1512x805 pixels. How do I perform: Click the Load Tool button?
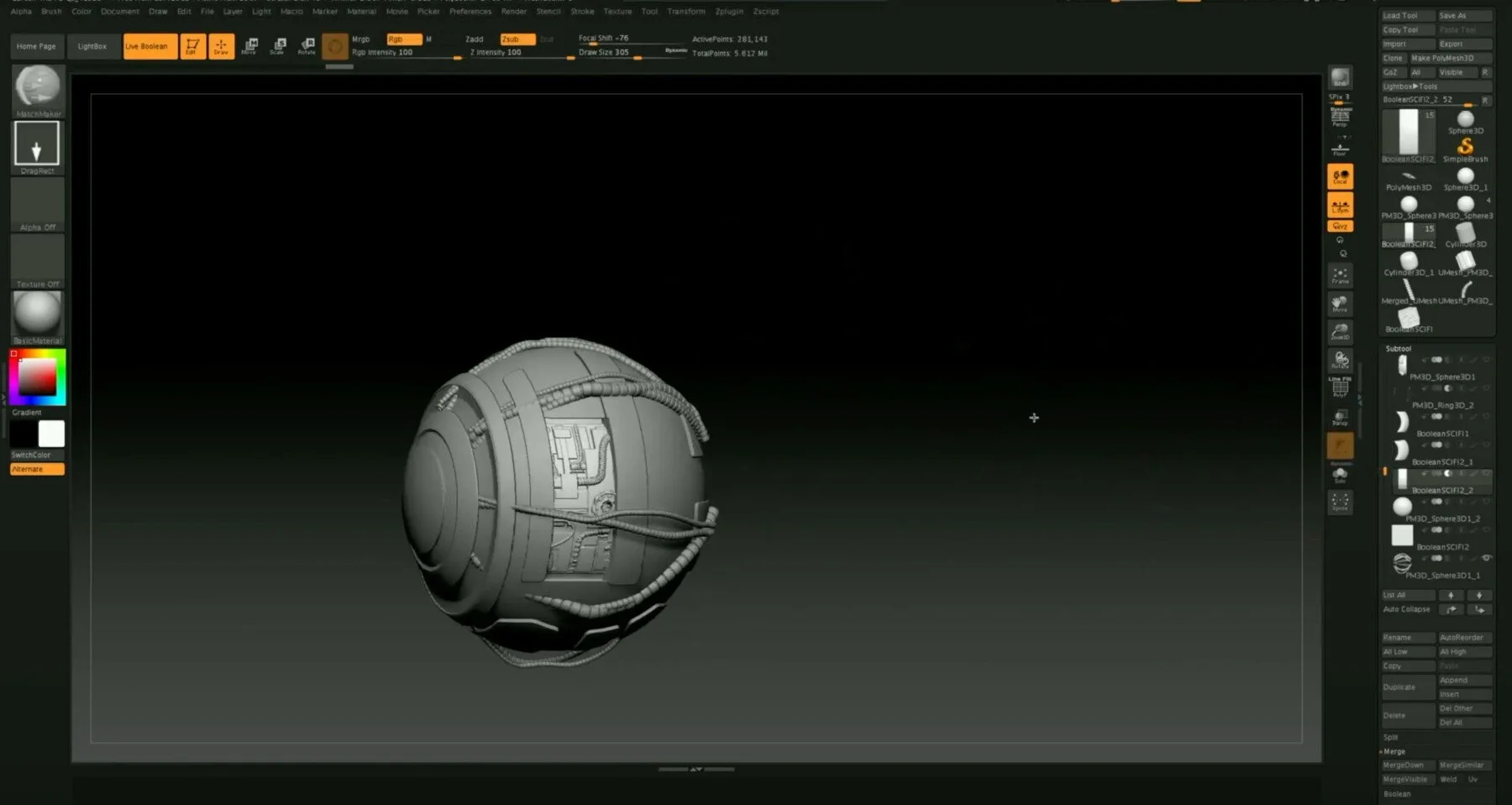1408,16
